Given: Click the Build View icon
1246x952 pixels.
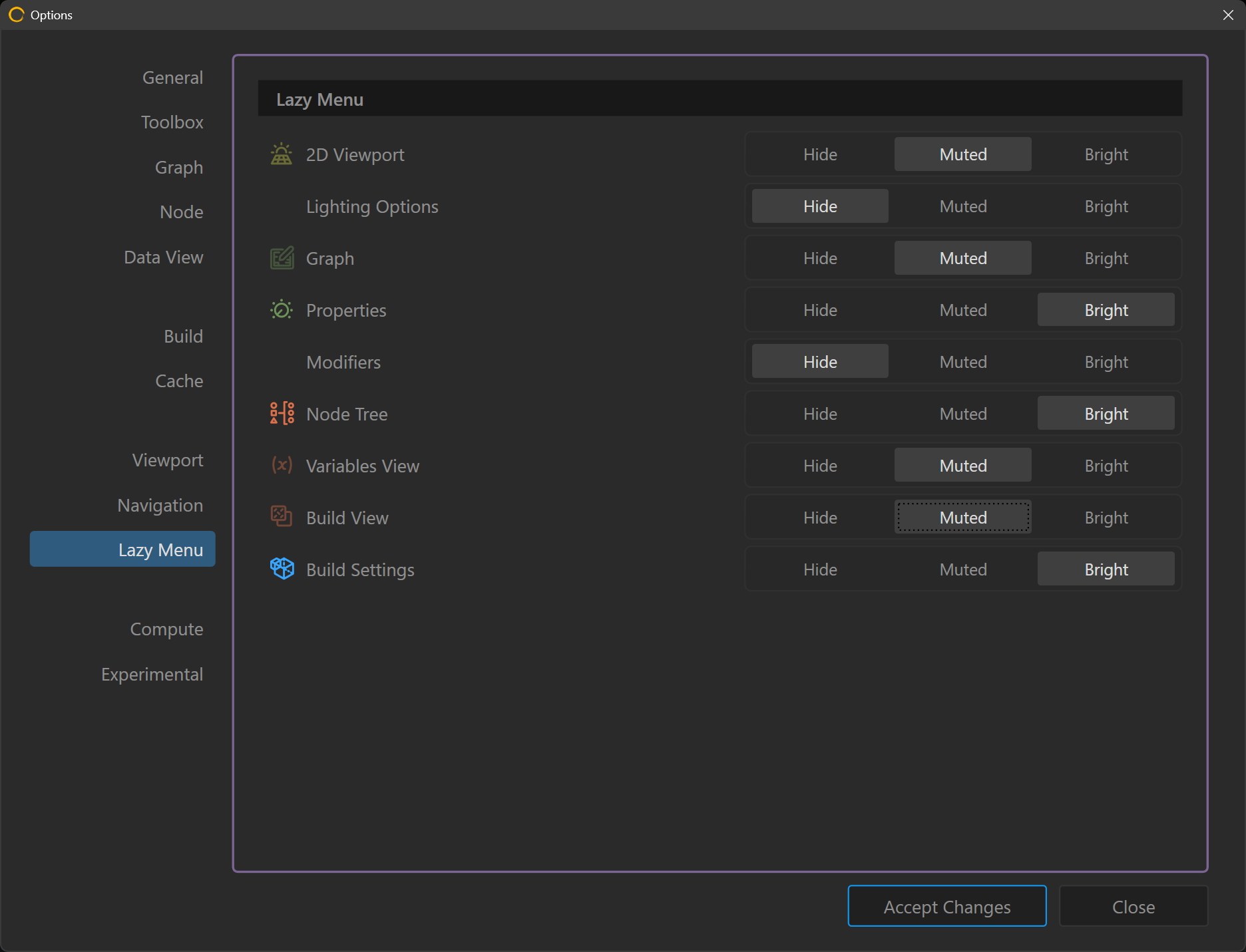Looking at the screenshot, I should point(282,517).
